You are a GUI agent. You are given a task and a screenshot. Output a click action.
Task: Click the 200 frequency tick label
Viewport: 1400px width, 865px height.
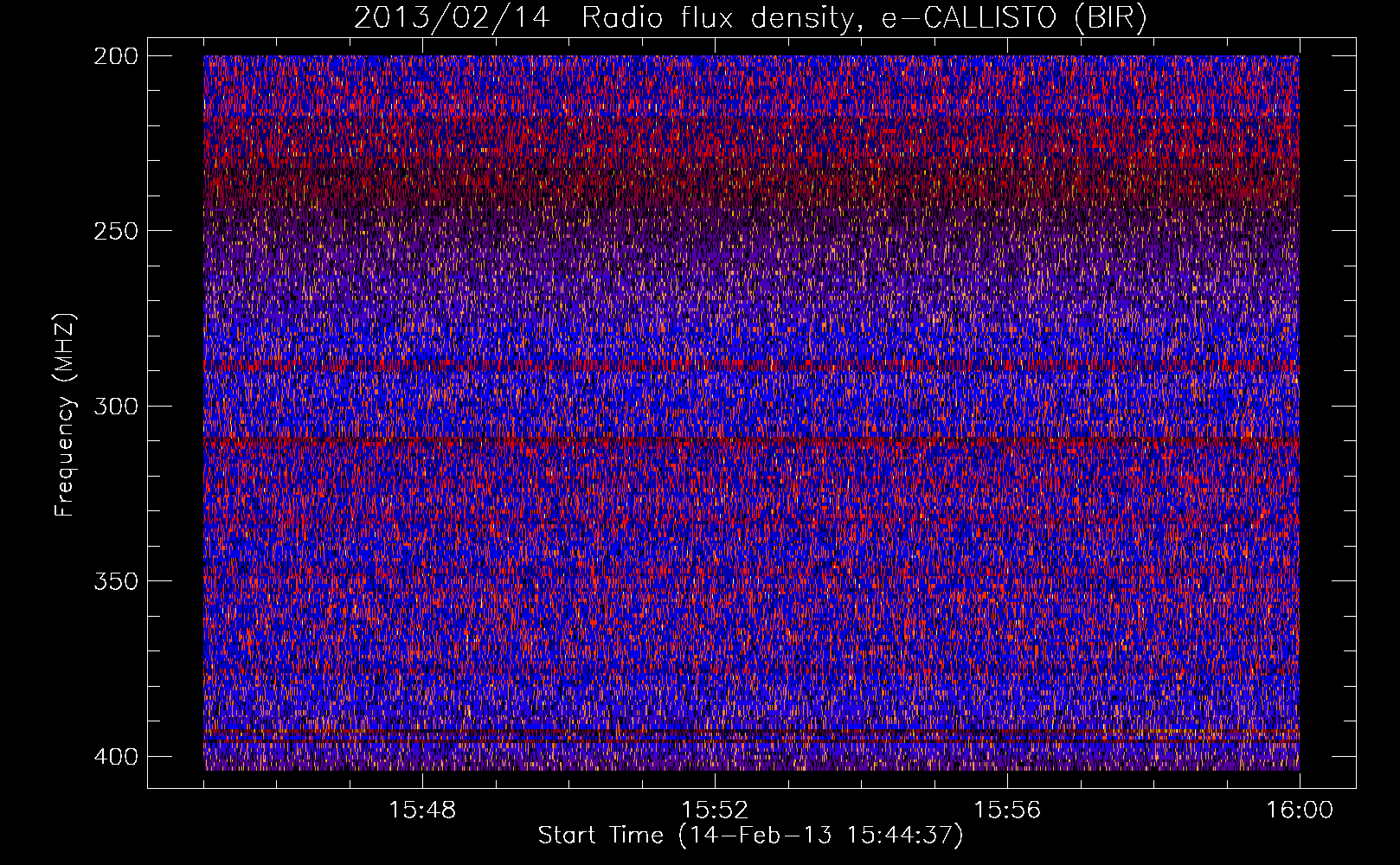point(115,56)
